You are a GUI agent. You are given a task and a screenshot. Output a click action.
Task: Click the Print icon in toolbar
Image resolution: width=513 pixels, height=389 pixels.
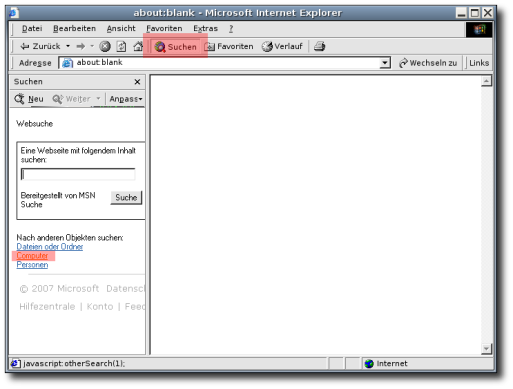click(319, 46)
